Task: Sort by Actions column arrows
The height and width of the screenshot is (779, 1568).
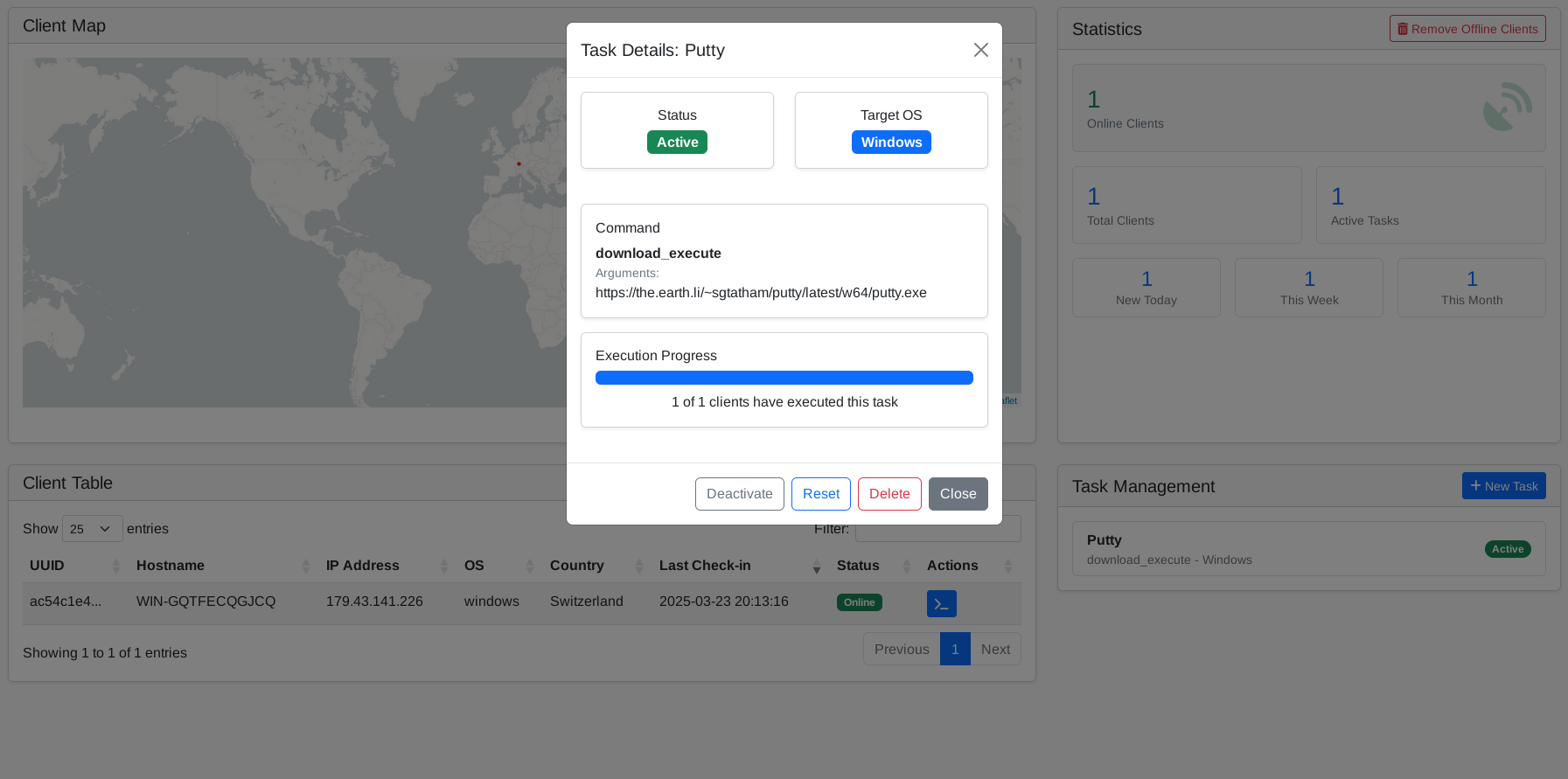Action: 1008,567
